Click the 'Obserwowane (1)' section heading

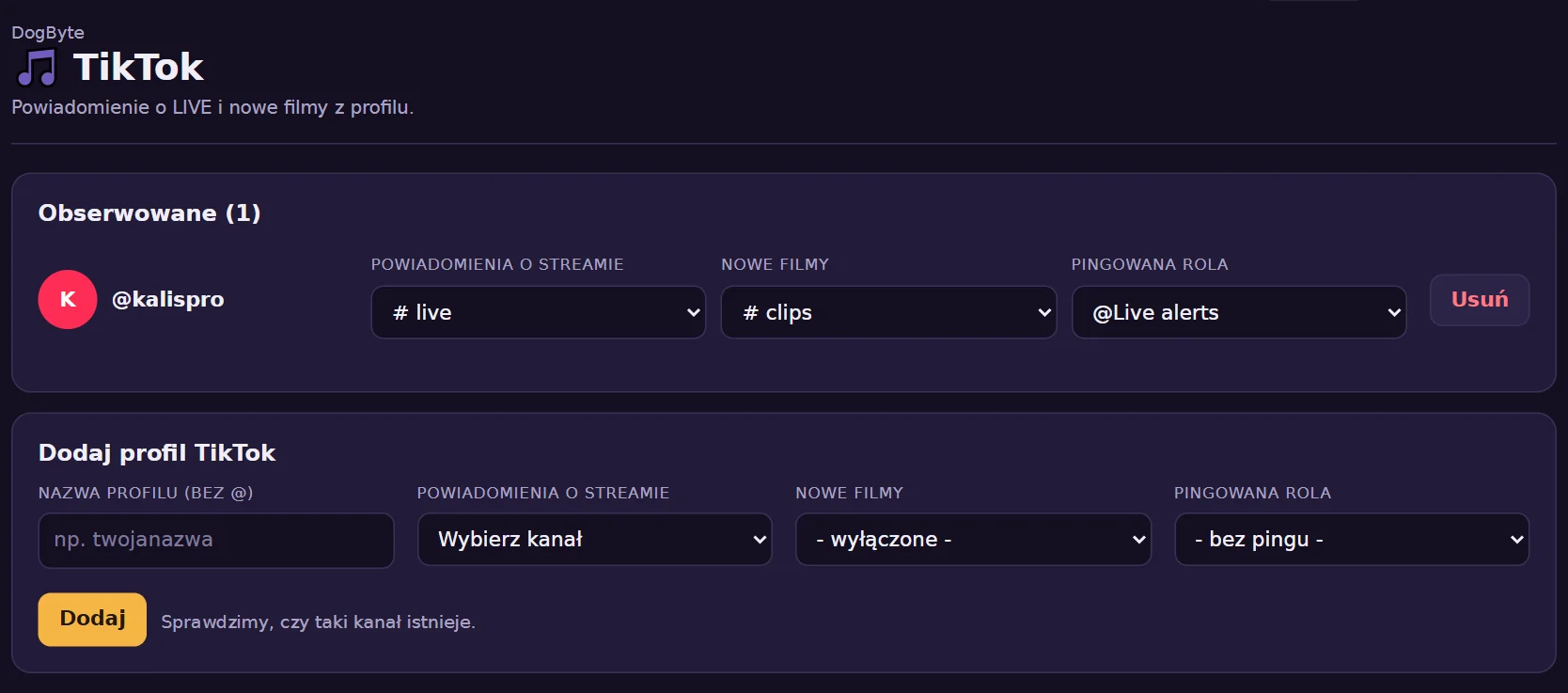click(x=149, y=213)
